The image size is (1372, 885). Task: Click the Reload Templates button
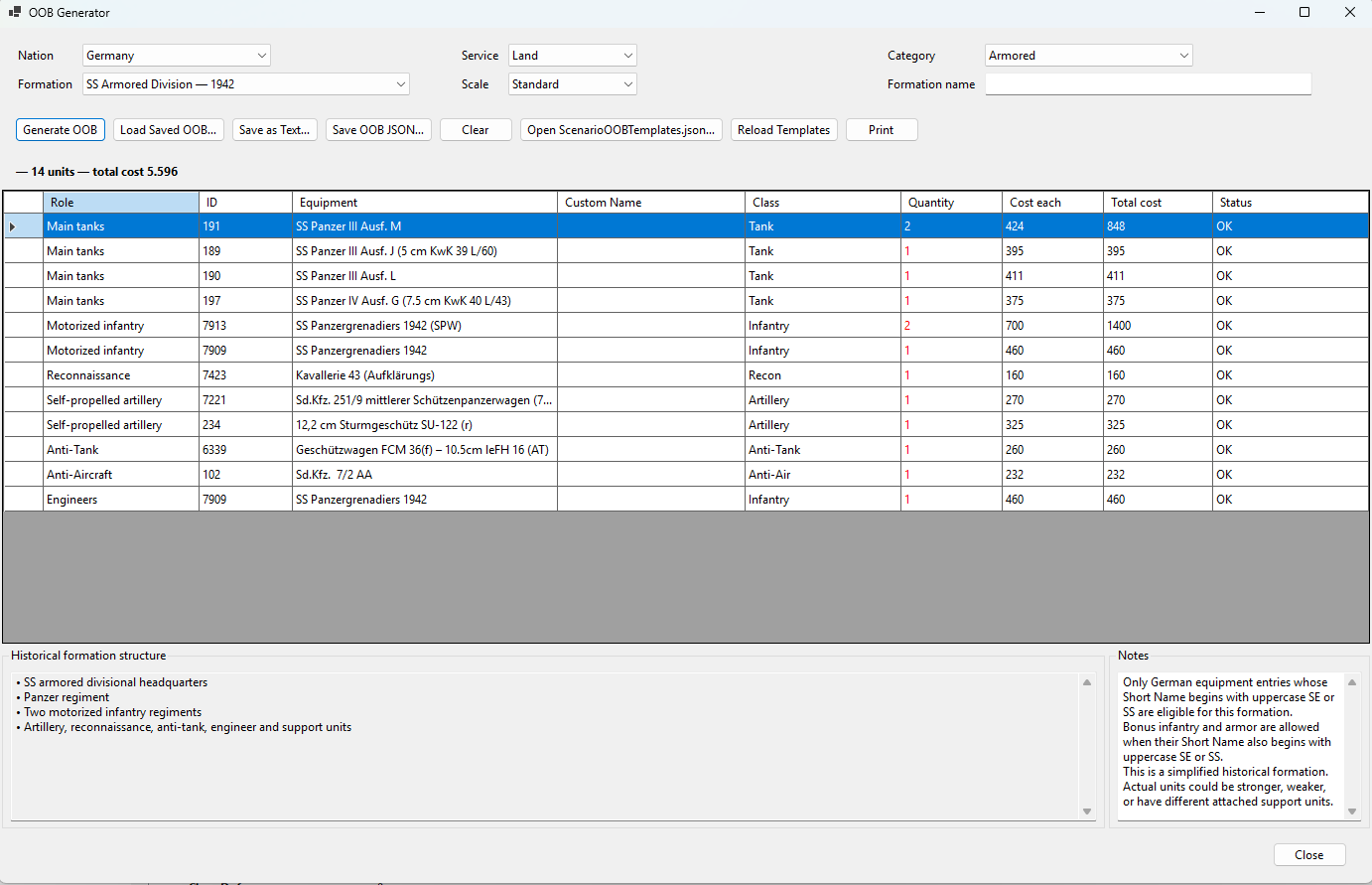784,130
